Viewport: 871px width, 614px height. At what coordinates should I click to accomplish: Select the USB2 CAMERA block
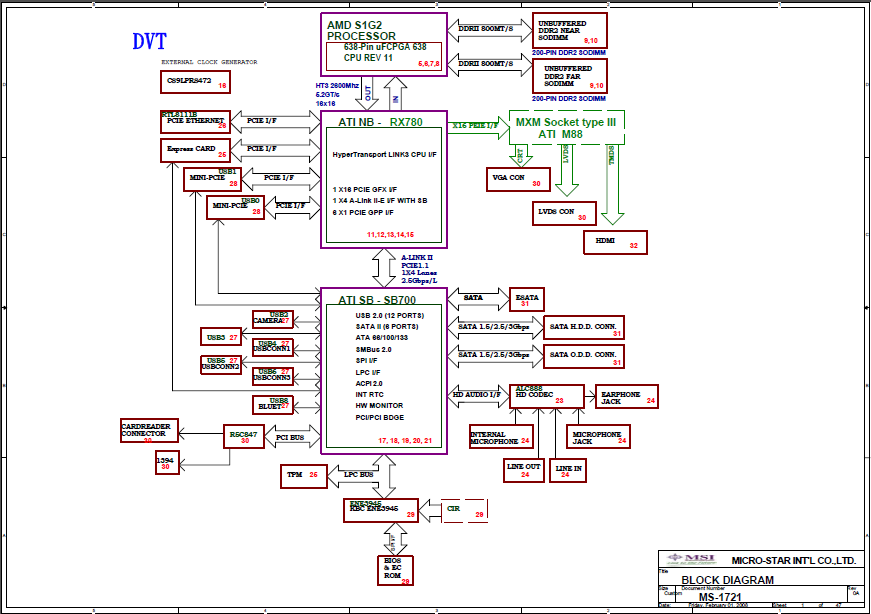tap(273, 320)
